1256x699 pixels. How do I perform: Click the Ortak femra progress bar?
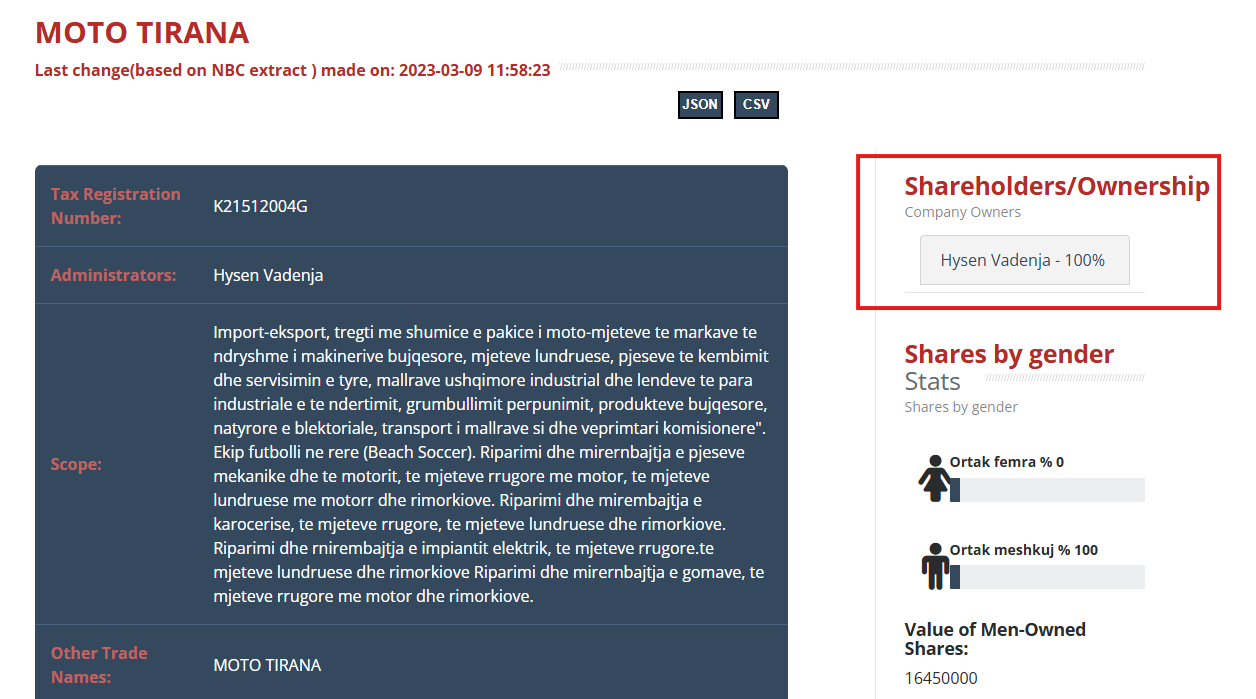click(x=1046, y=490)
